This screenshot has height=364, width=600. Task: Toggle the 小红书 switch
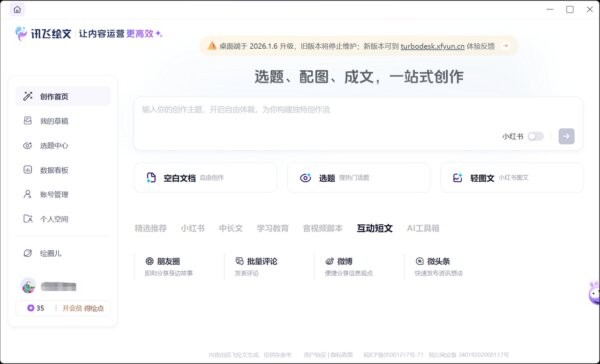535,136
